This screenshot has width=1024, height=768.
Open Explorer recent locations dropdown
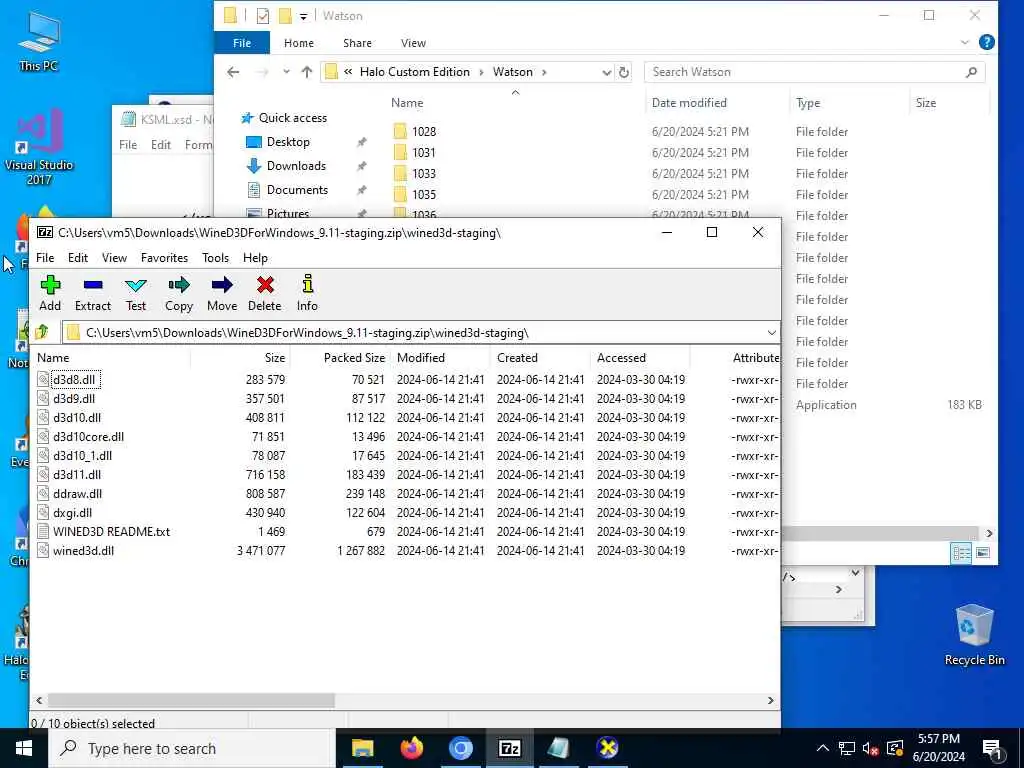tap(286, 72)
